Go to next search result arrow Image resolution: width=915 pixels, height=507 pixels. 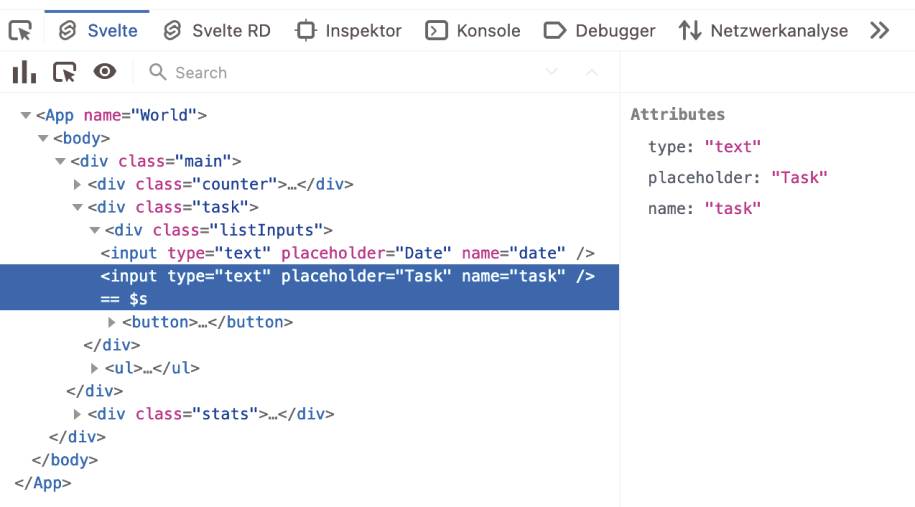tap(551, 72)
